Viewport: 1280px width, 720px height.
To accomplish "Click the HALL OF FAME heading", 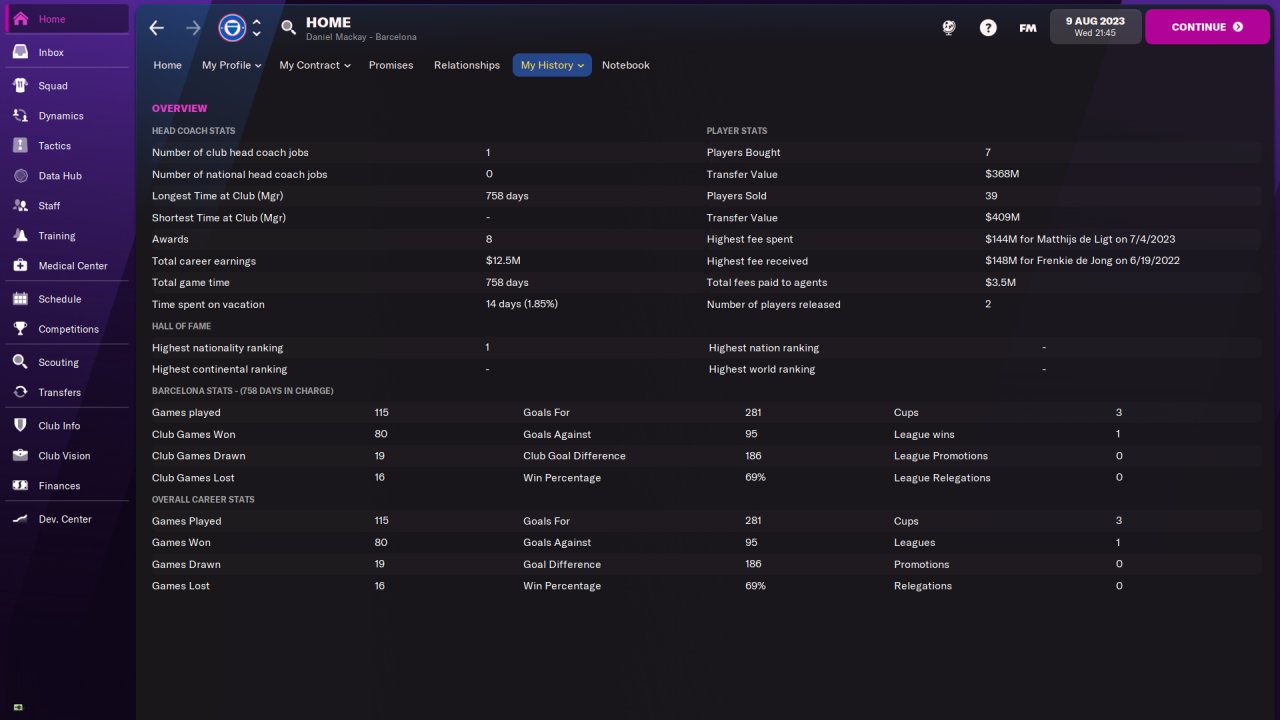I will coord(181,326).
